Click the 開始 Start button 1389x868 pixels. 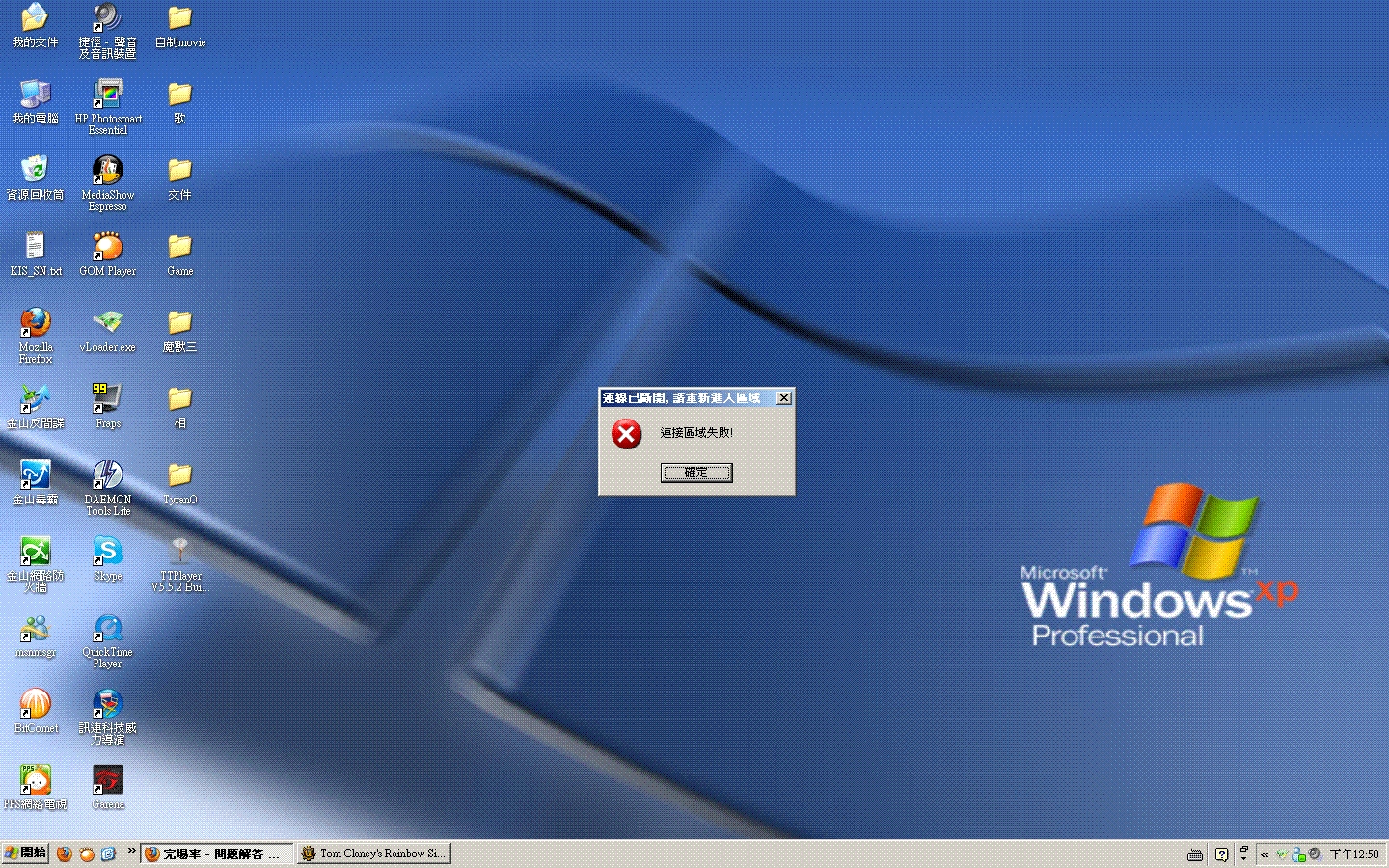click(x=26, y=854)
